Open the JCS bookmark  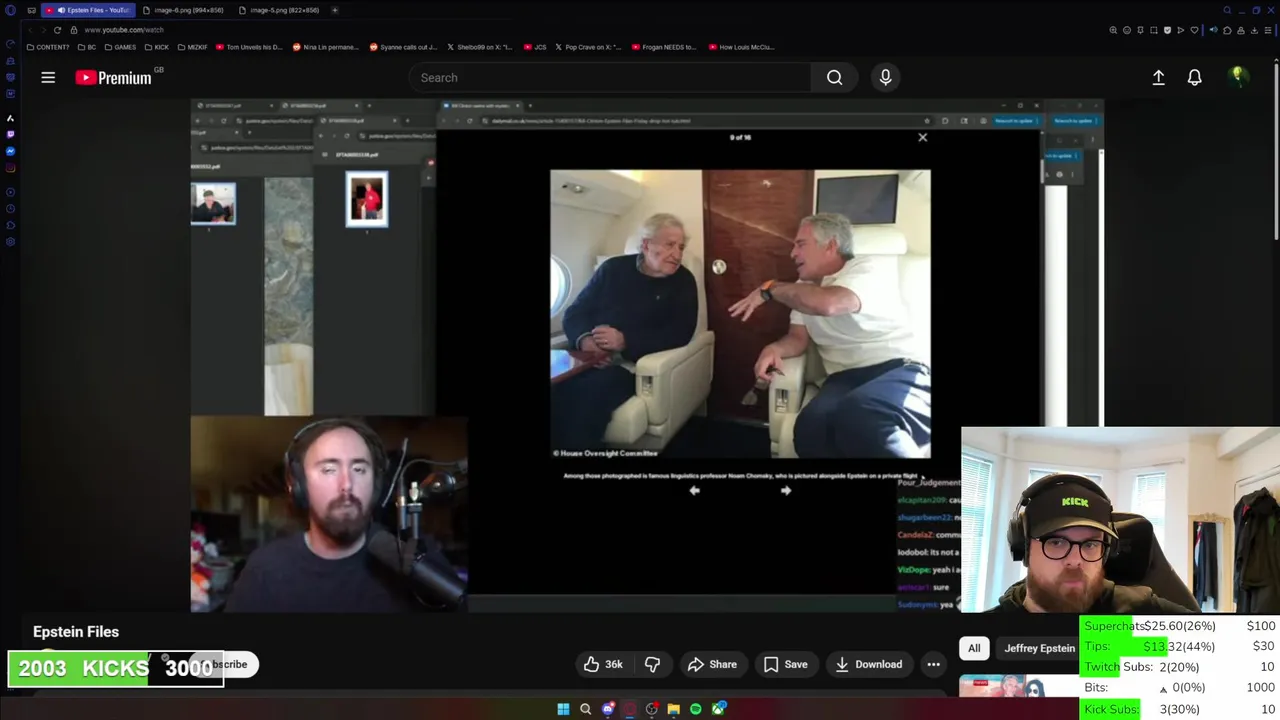point(534,47)
